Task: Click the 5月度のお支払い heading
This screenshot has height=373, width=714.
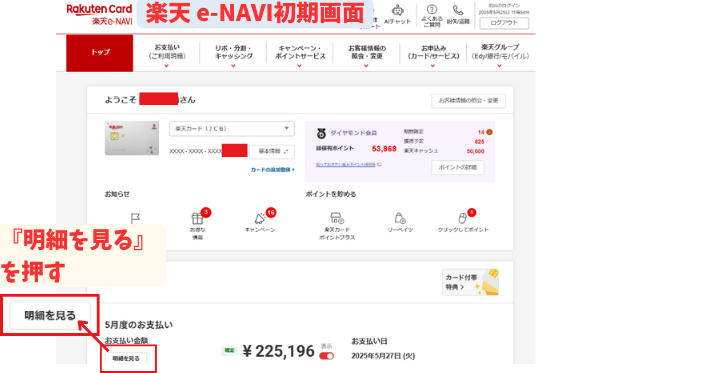Action: click(139, 325)
